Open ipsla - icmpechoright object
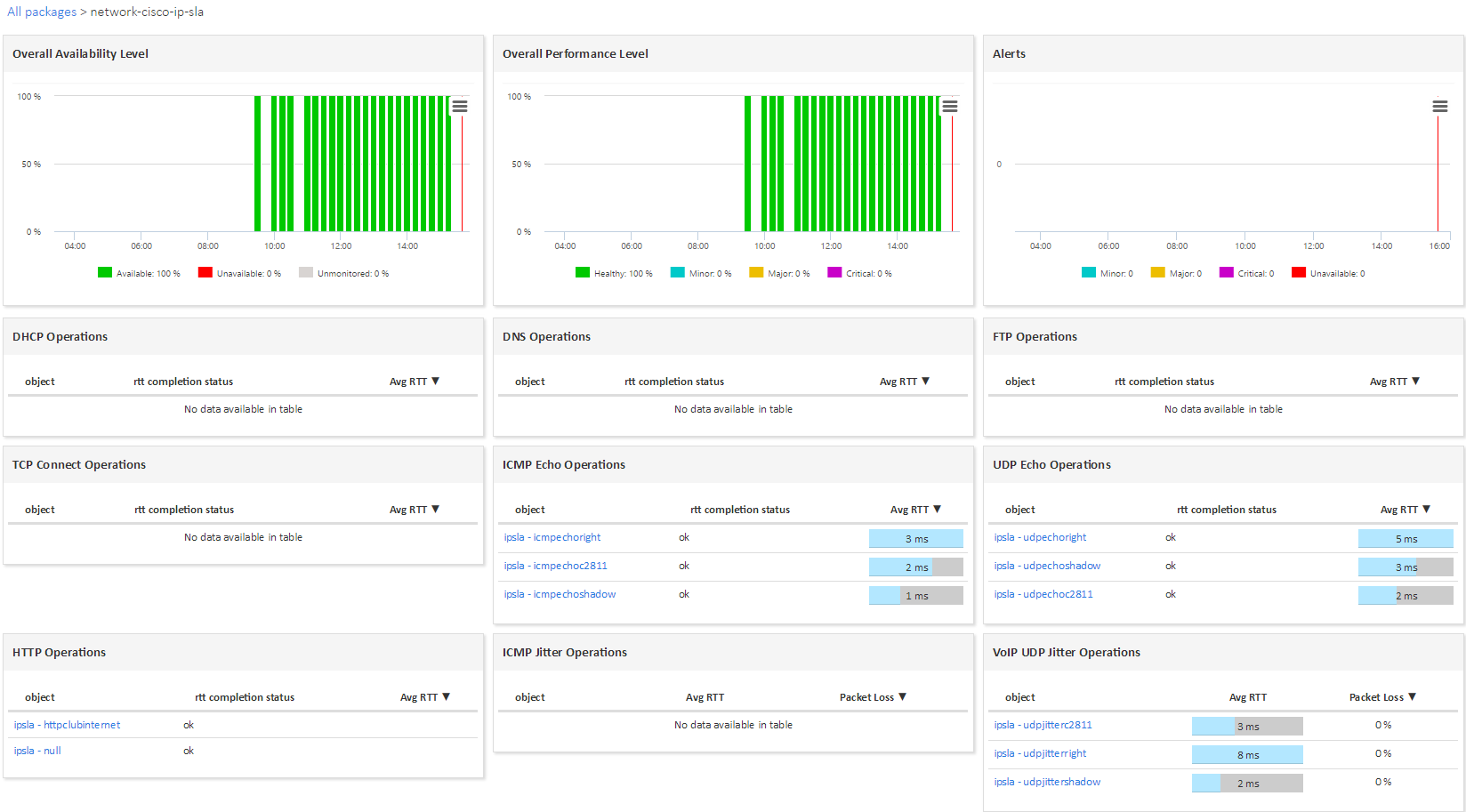Screen dimensions: 1466x812 pos(552,537)
